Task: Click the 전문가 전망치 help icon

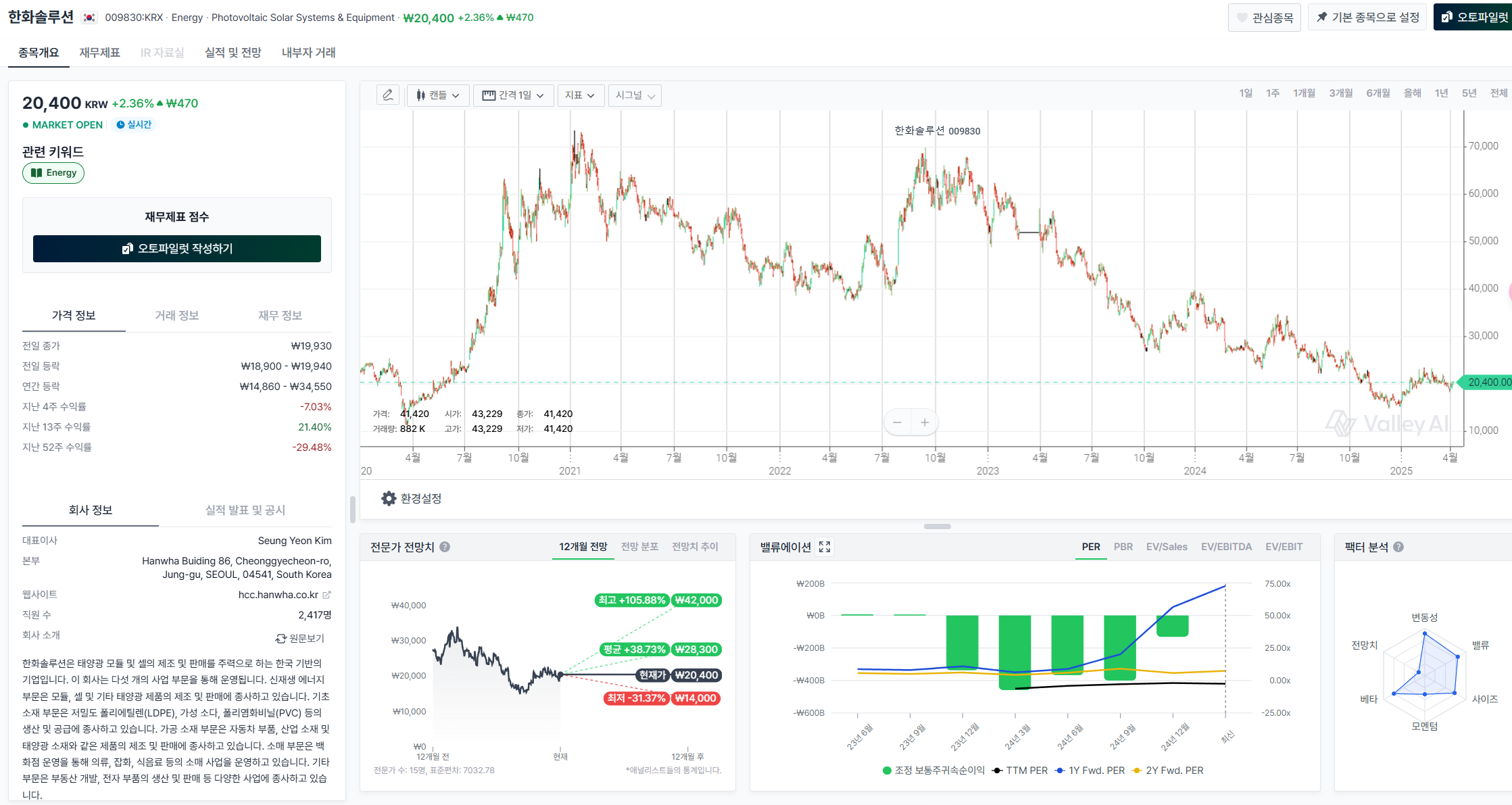Action: point(445,547)
